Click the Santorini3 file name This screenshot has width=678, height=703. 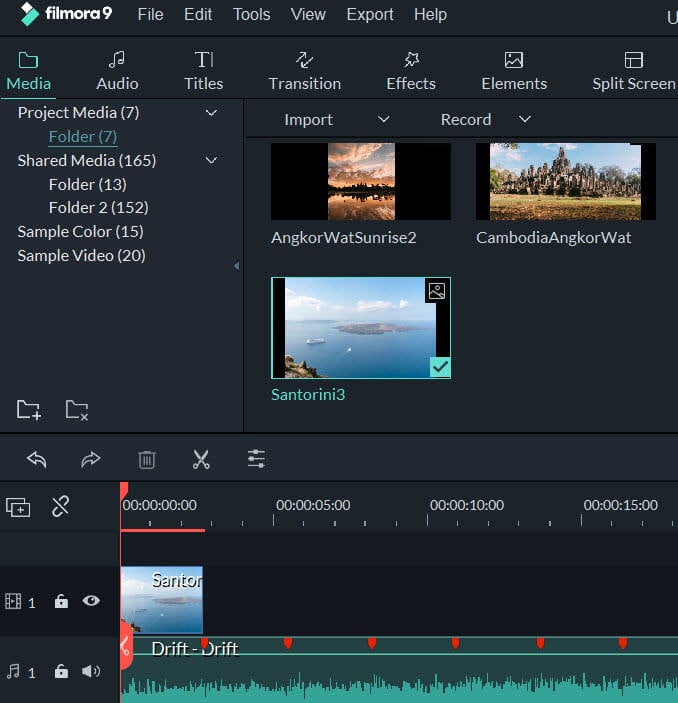pos(308,395)
